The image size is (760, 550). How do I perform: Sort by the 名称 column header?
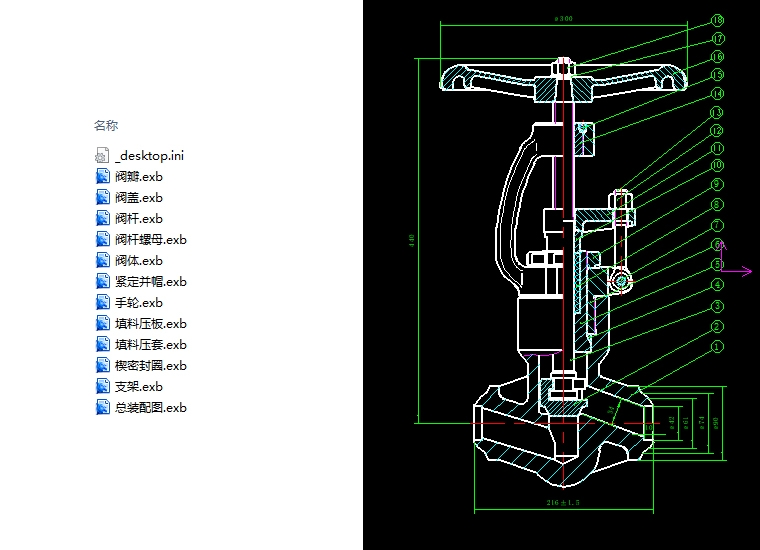pos(106,126)
